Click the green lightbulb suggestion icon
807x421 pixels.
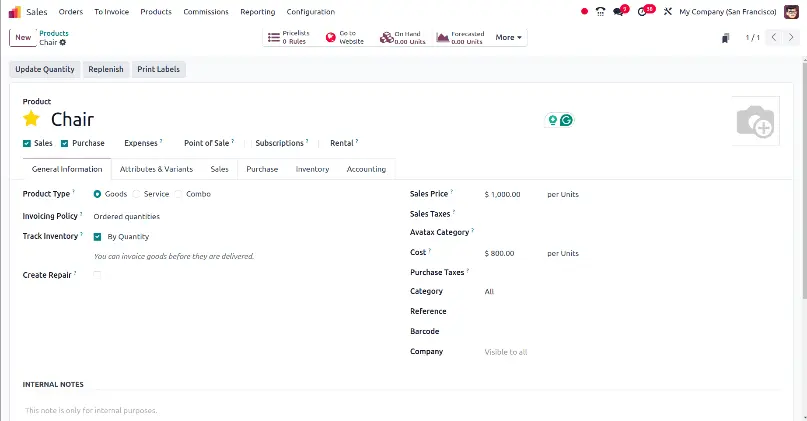click(x=553, y=120)
